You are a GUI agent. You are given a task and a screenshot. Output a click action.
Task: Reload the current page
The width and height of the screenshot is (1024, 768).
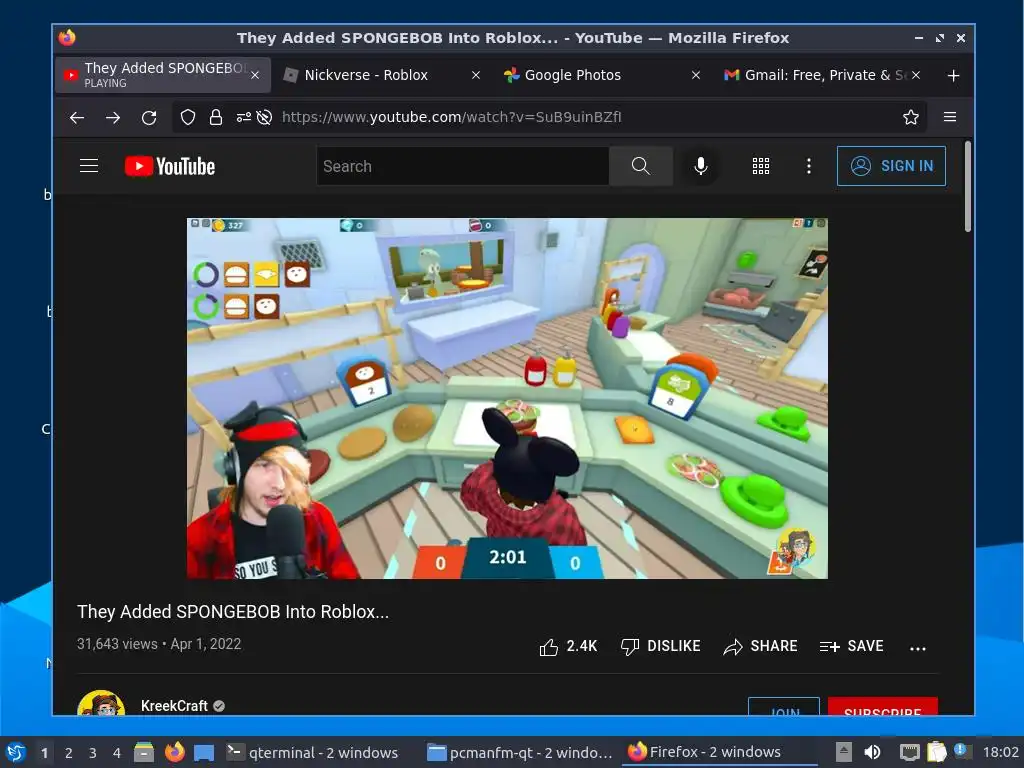(x=149, y=118)
